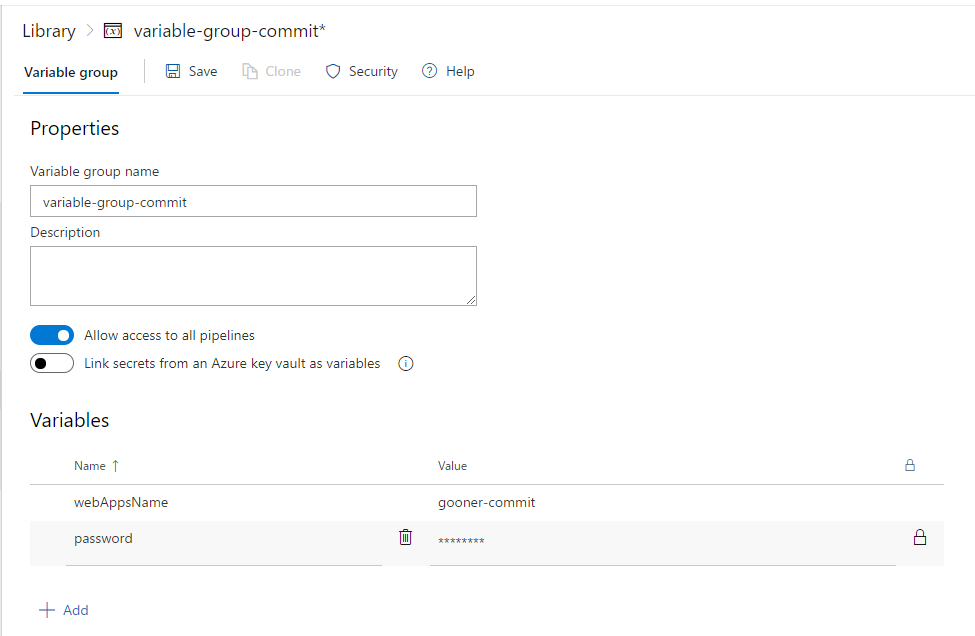Click the info icon beside key vault option
The height and width of the screenshot is (636, 975).
406,364
